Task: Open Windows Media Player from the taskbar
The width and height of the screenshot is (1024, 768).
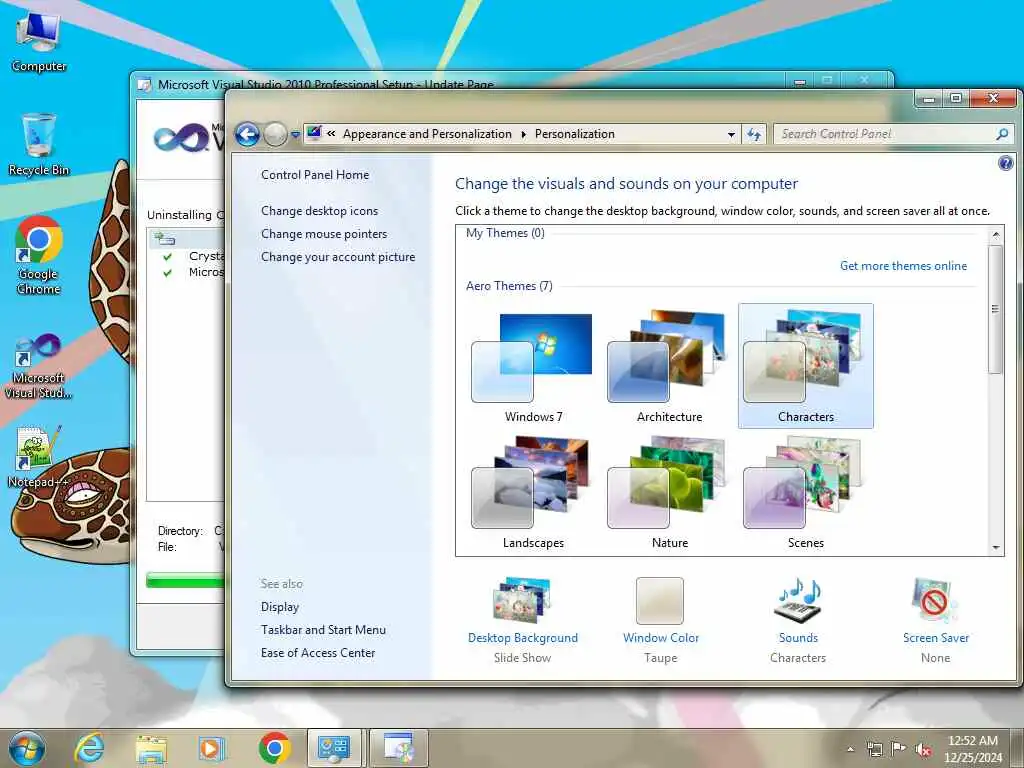Action: point(212,748)
